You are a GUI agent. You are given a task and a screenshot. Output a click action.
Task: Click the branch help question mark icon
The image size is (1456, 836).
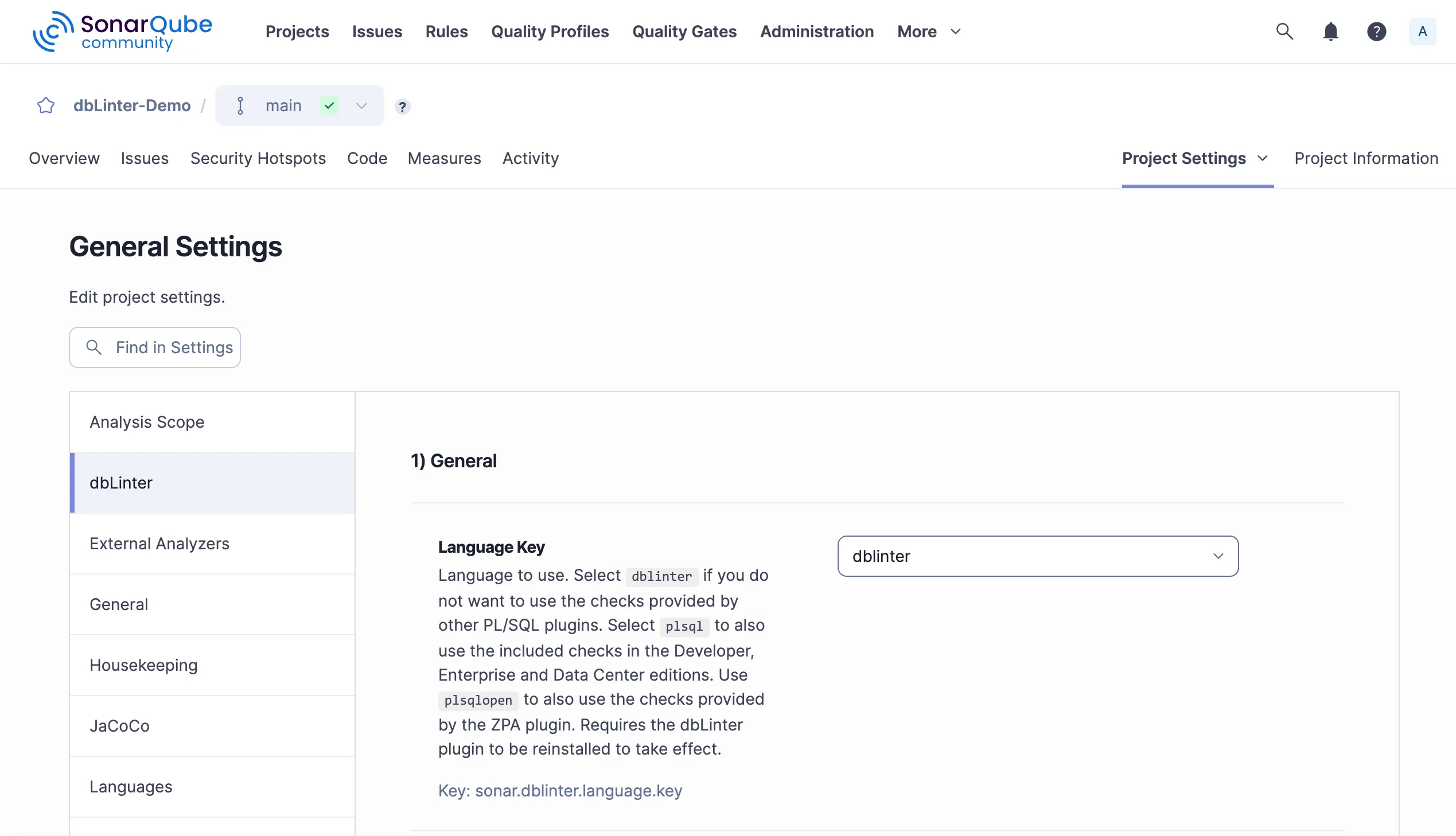point(402,107)
